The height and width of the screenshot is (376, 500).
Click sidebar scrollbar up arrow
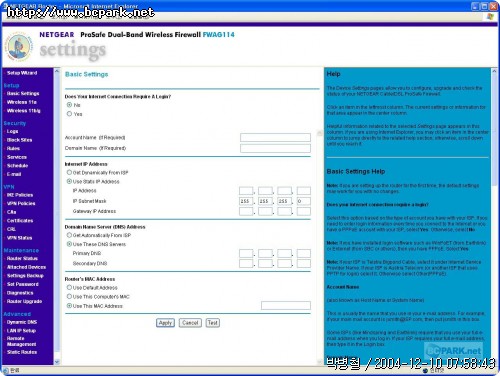[x=57, y=71]
